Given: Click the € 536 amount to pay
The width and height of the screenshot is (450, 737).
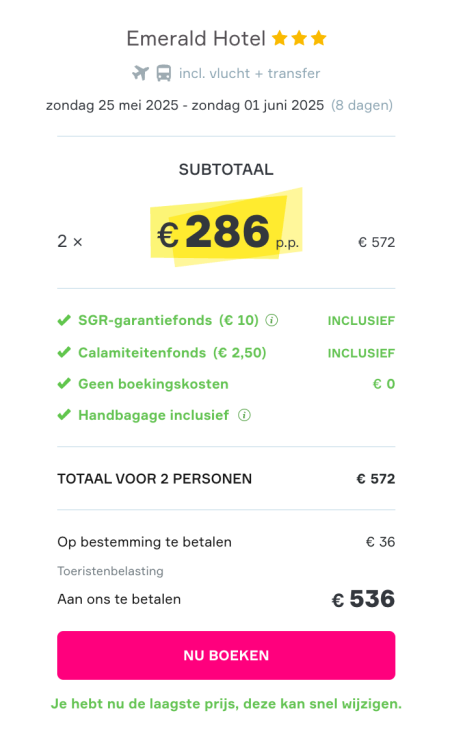Looking at the screenshot, I should click(x=363, y=599).
